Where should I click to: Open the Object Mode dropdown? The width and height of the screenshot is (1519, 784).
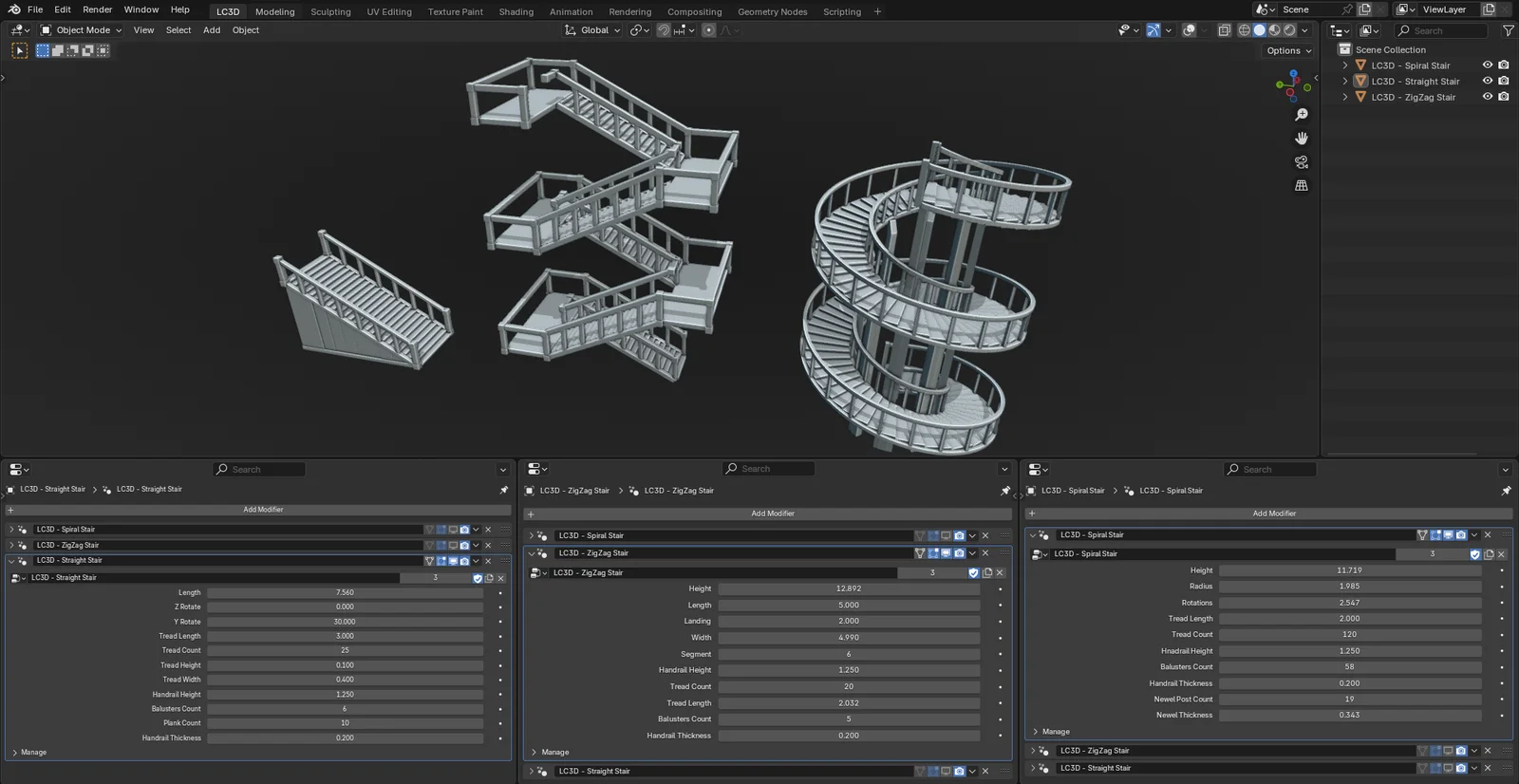point(82,30)
